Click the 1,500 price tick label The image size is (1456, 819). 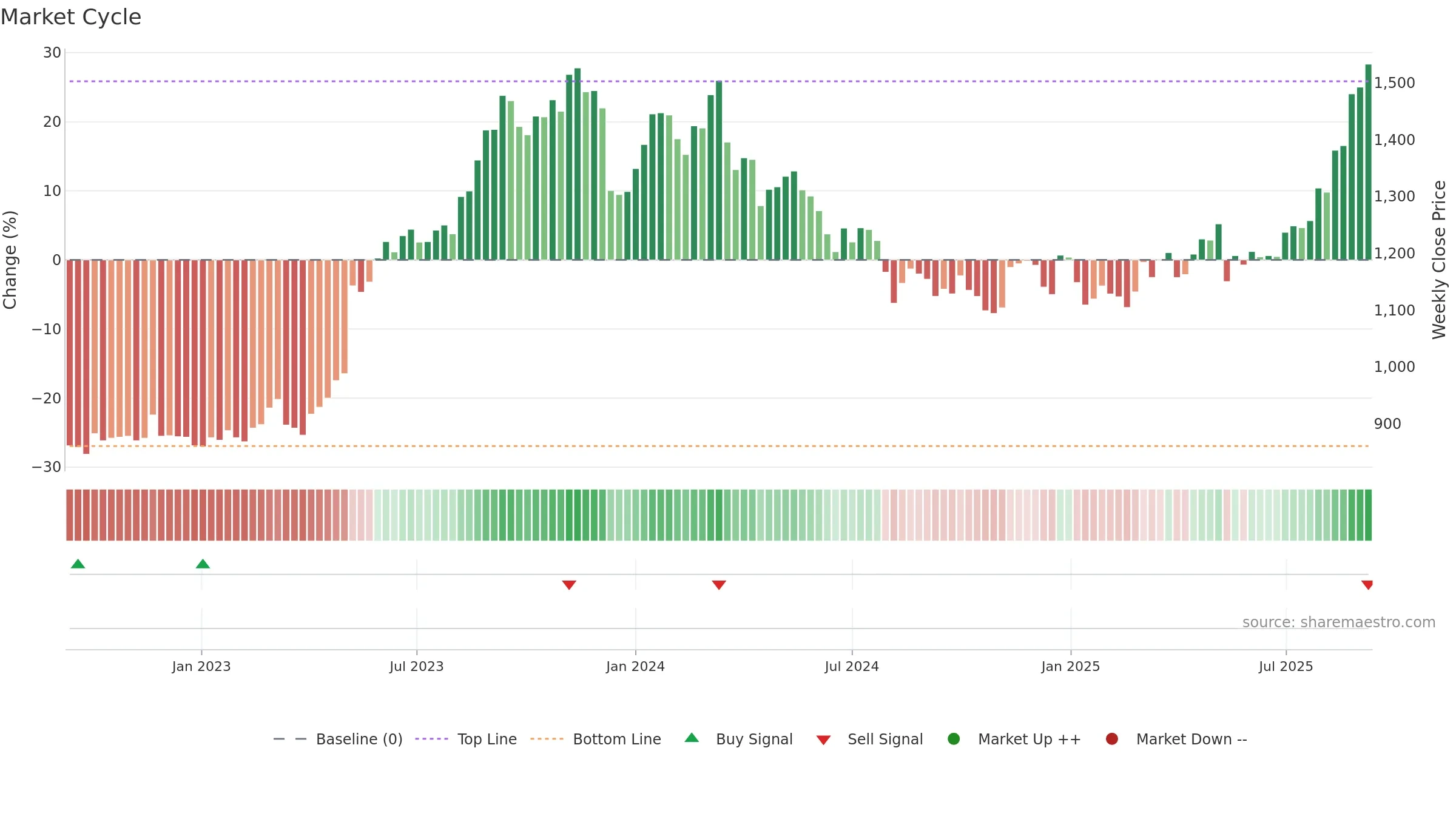(1395, 83)
